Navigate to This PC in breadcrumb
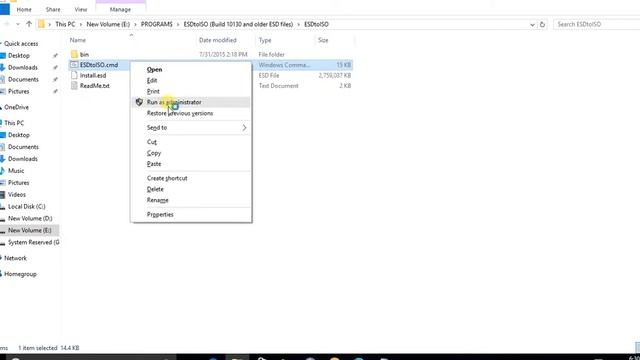 pos(65,24)
